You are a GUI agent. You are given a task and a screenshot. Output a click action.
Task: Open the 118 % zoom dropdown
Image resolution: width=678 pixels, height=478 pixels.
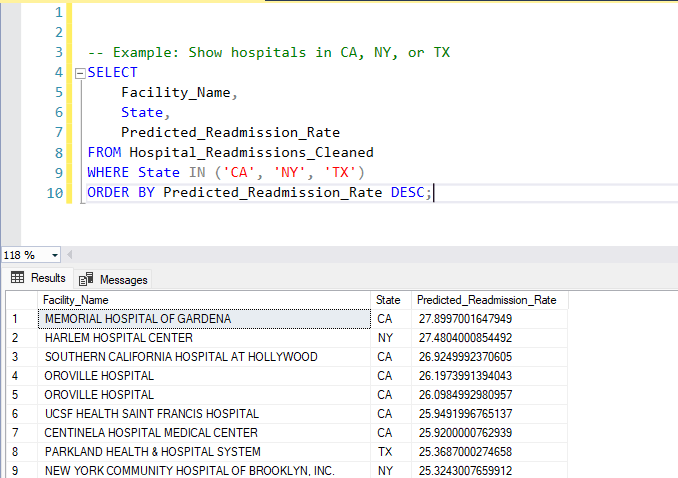click(55, 255)
